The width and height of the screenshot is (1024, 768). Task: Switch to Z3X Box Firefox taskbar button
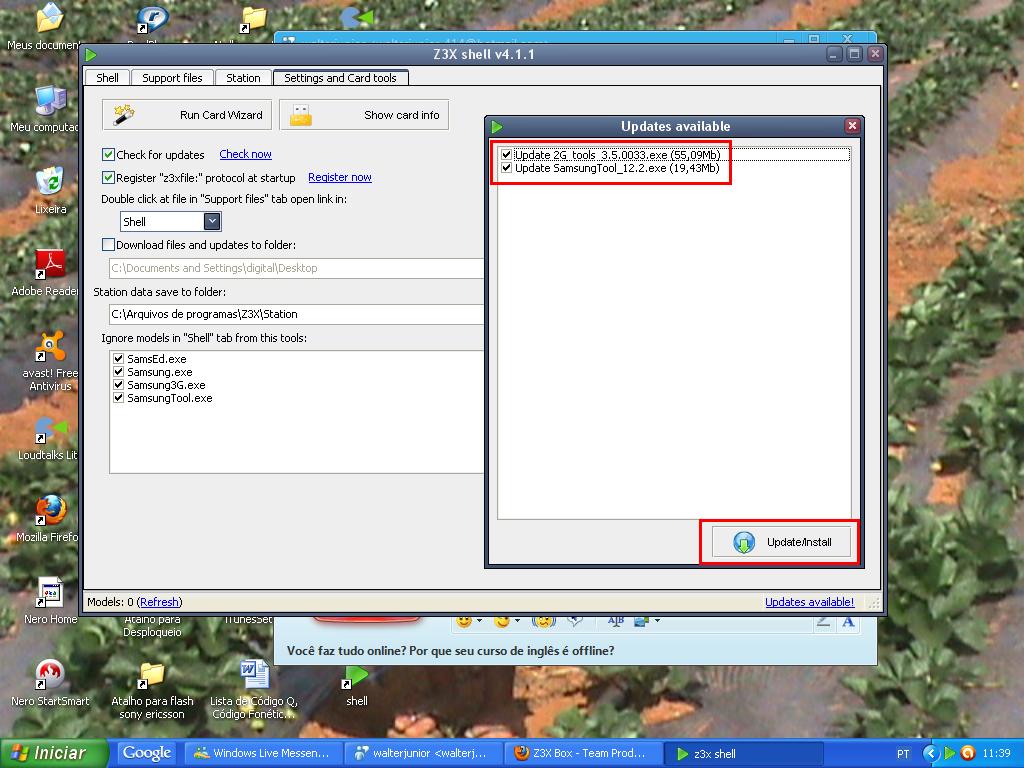pos(583,753)
